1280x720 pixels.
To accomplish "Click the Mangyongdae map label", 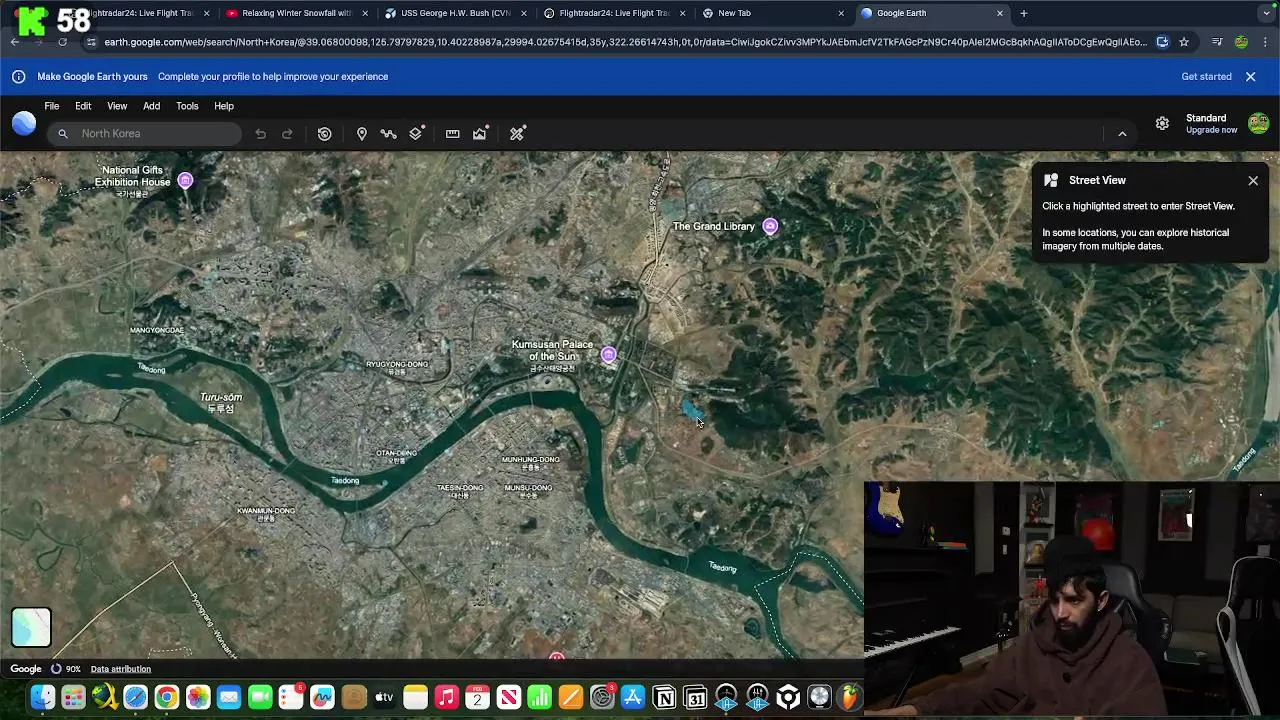I will (157, 330).
